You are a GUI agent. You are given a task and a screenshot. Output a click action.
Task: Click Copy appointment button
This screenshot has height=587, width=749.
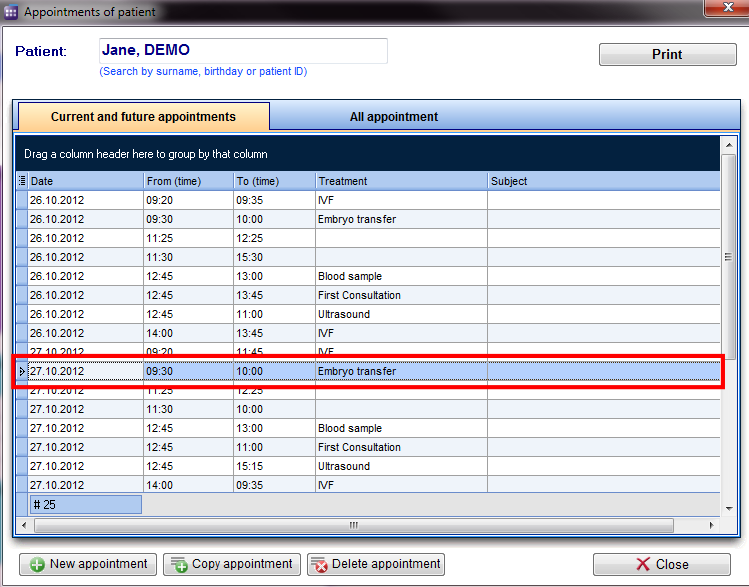[x=232, y=565]
